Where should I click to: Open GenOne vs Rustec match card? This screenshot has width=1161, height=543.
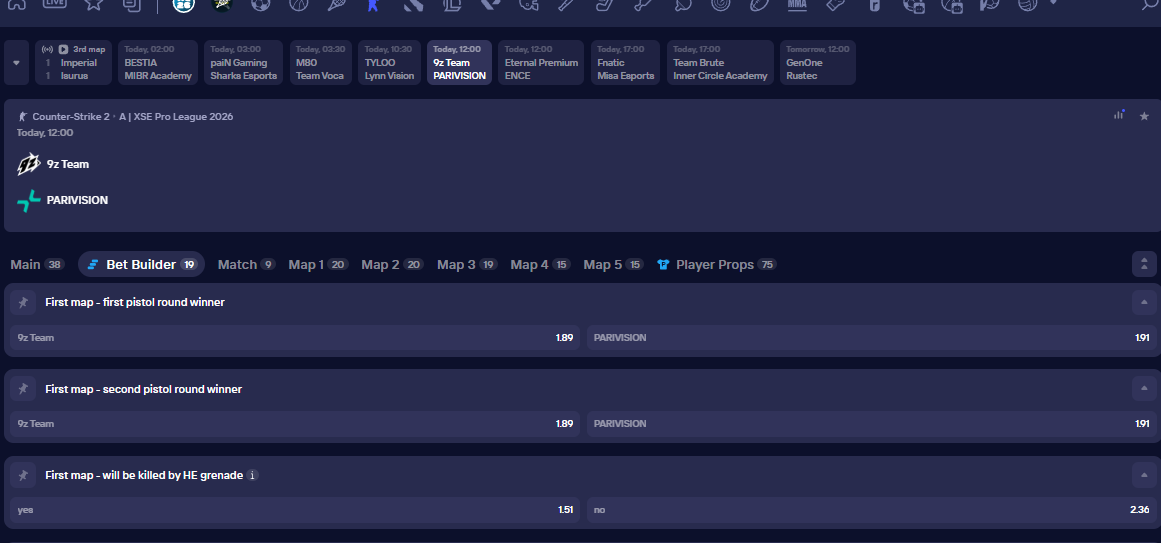tap(817, 62)
